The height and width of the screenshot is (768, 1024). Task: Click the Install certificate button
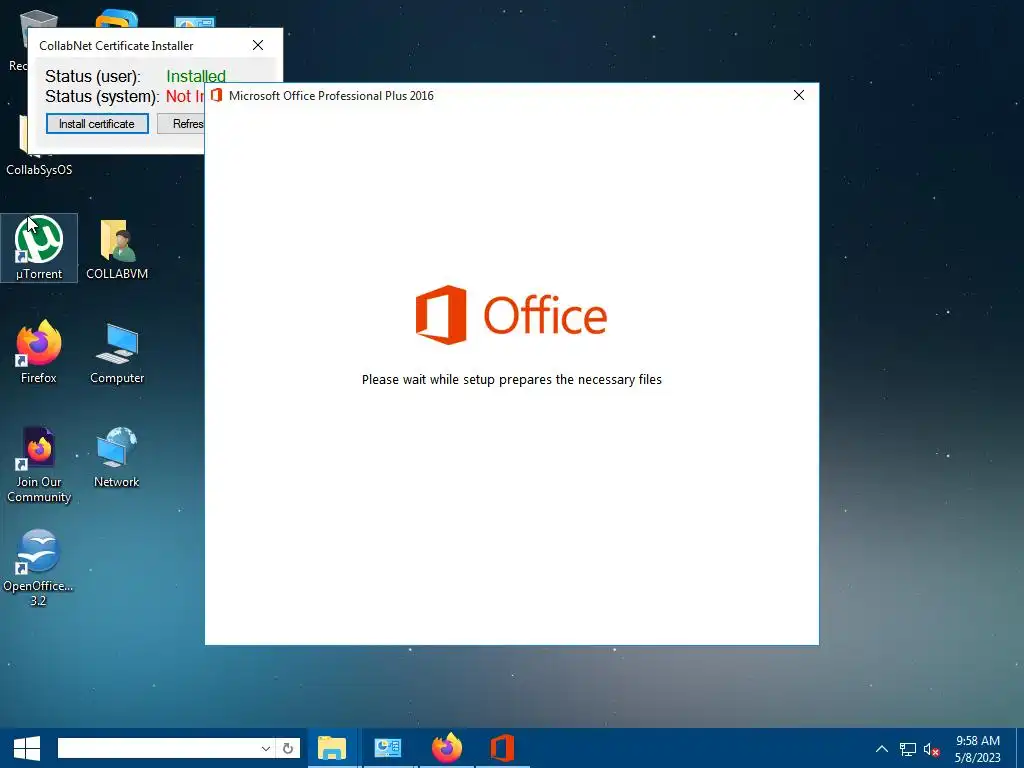(x=97, y=124)
